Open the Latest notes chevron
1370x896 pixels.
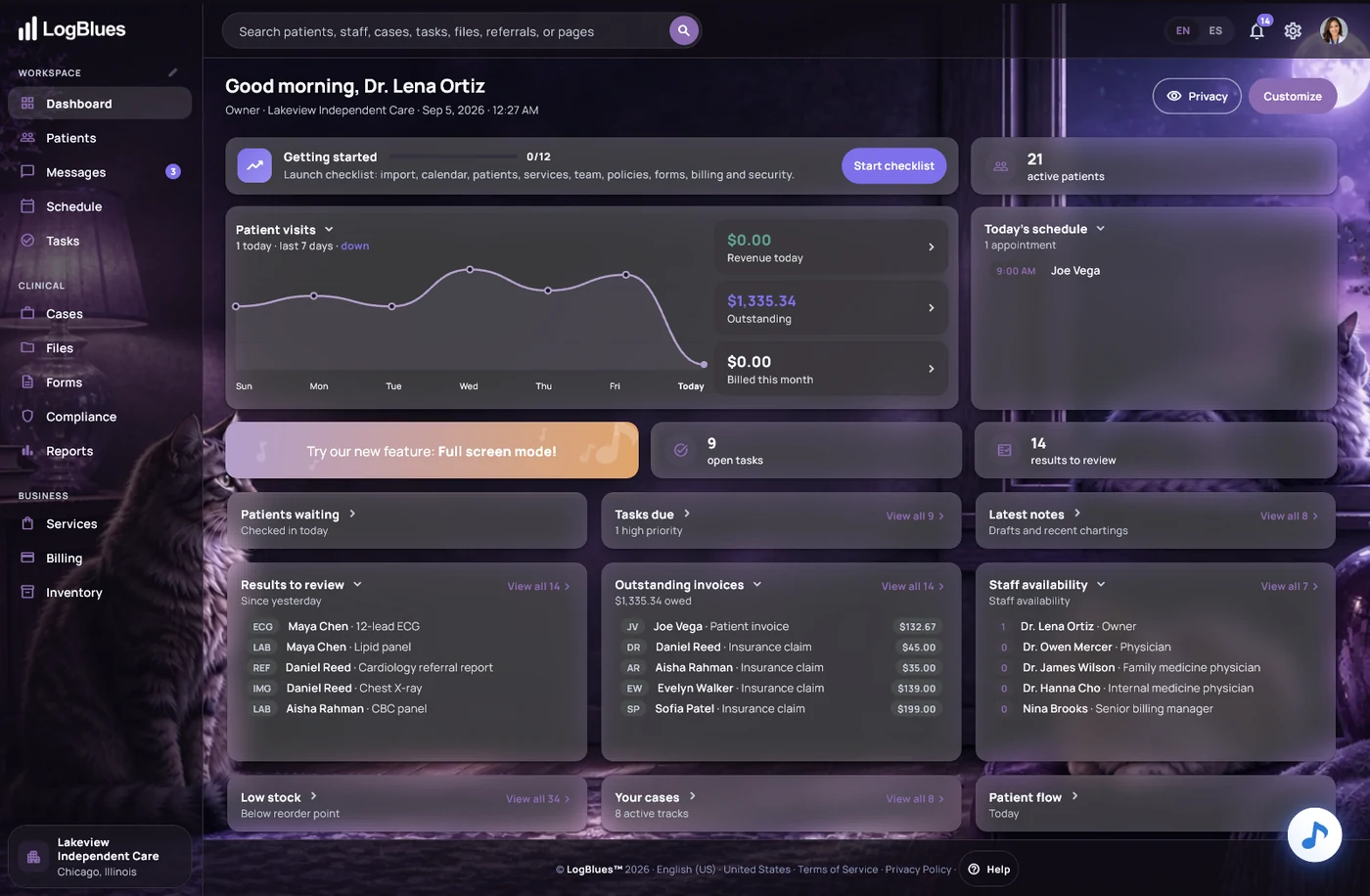1077,514
